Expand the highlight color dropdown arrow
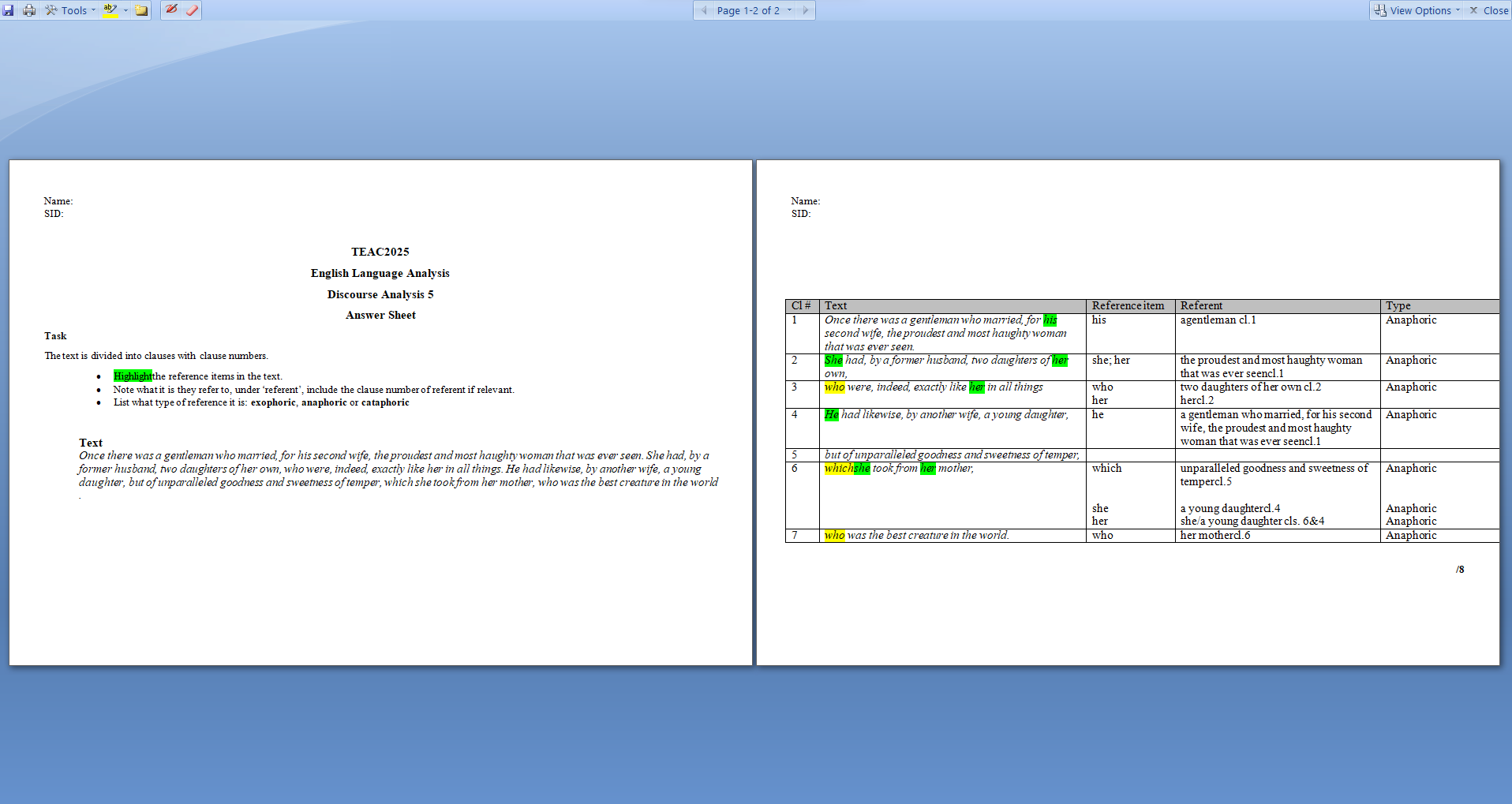Image resolution: width=1512 pixels, height=804 pixels. tap(124, 10)
